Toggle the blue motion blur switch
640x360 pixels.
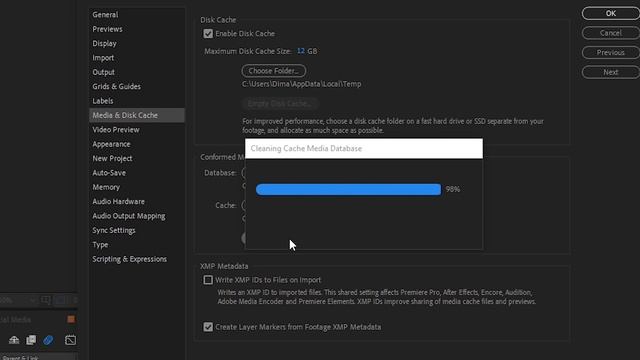pos(48,340)
